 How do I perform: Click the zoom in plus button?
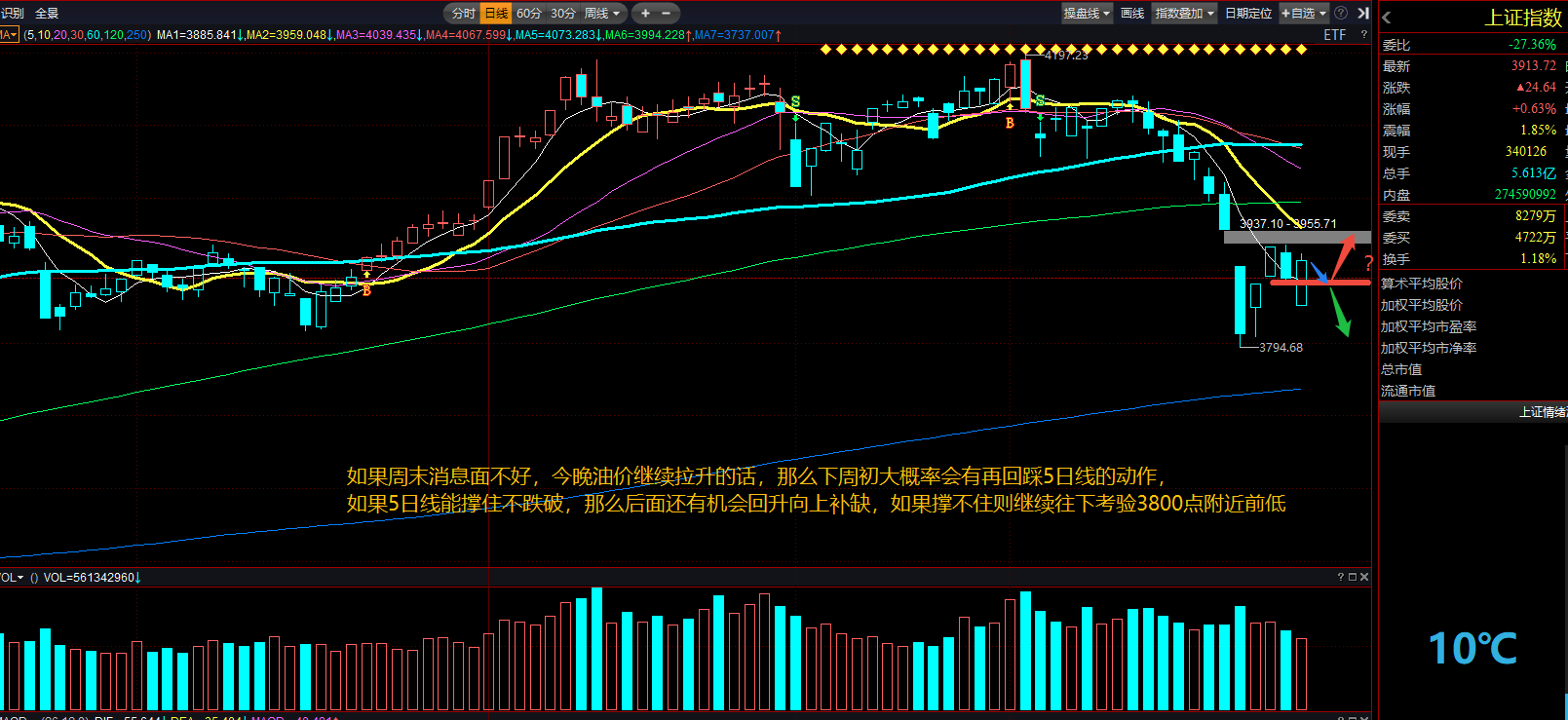tap(645, 14)
